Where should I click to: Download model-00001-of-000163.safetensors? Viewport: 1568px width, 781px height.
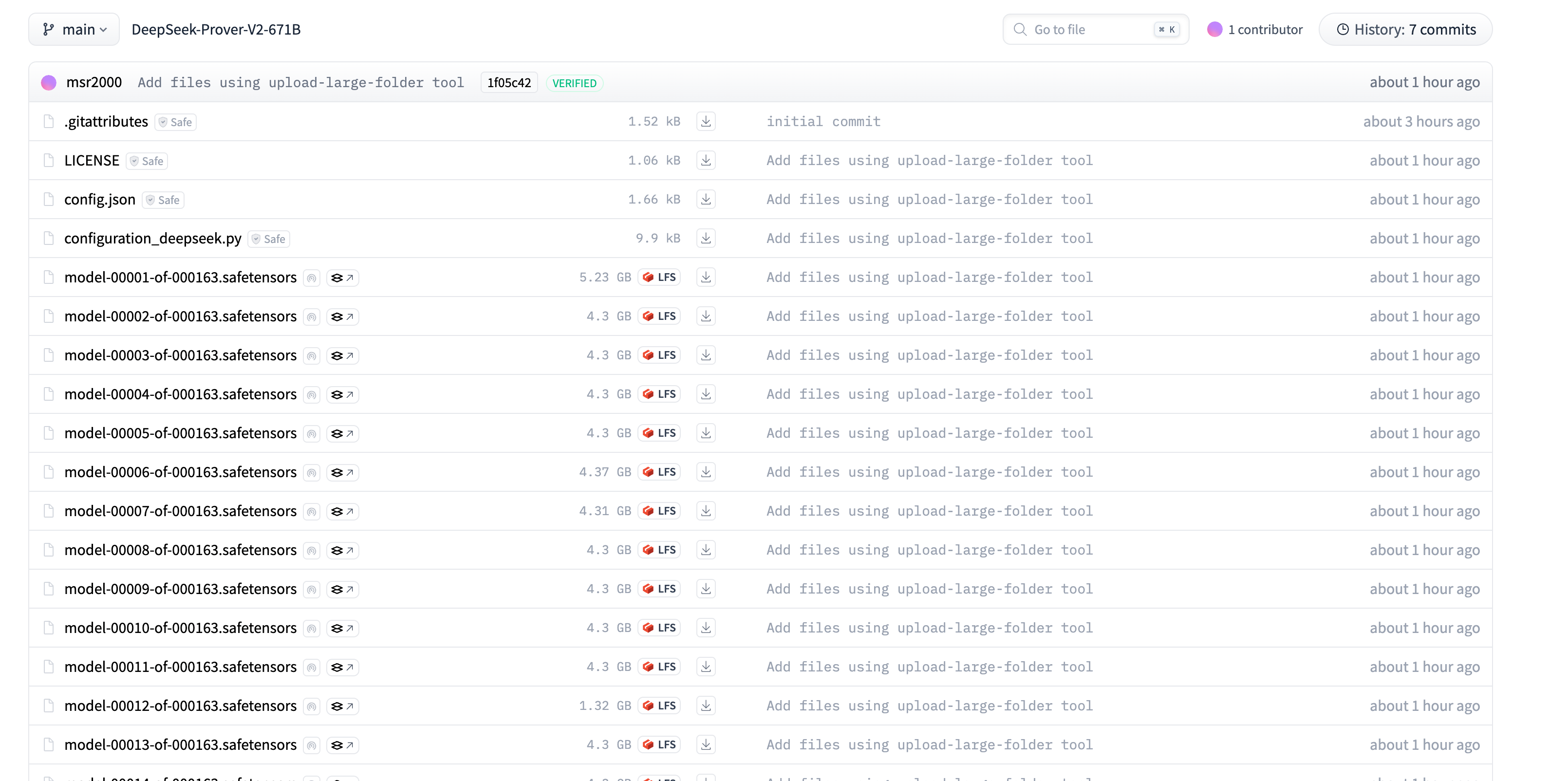point(706,277)
